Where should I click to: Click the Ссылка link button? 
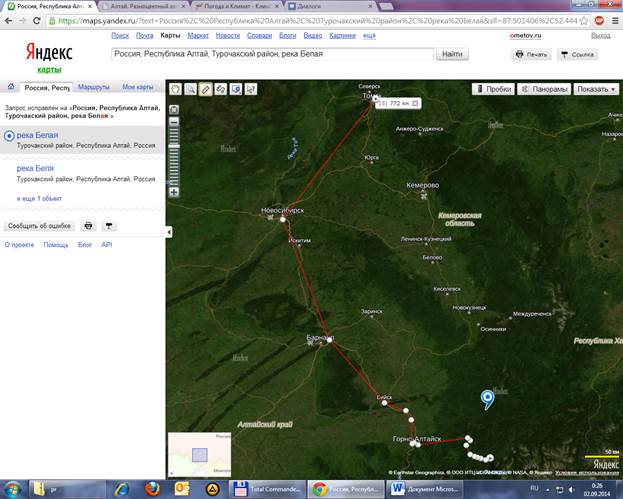click(578, 54)
